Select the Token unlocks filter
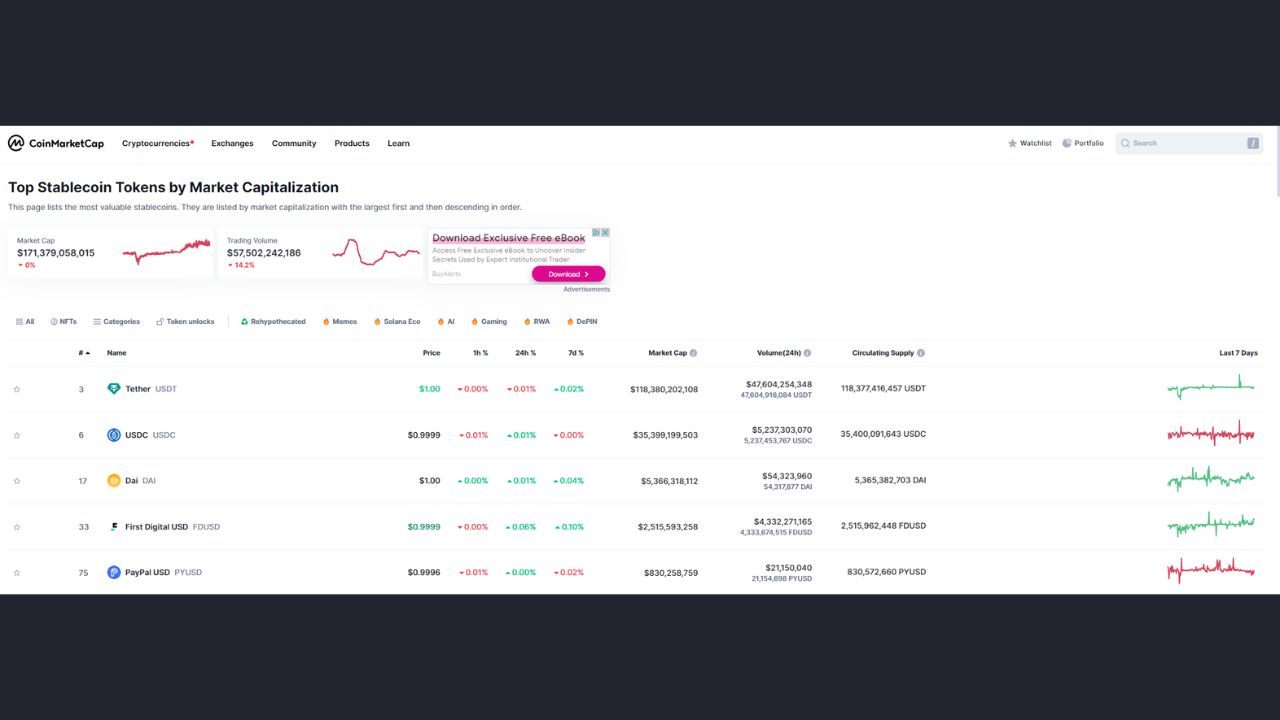 [x=185, y=322]
